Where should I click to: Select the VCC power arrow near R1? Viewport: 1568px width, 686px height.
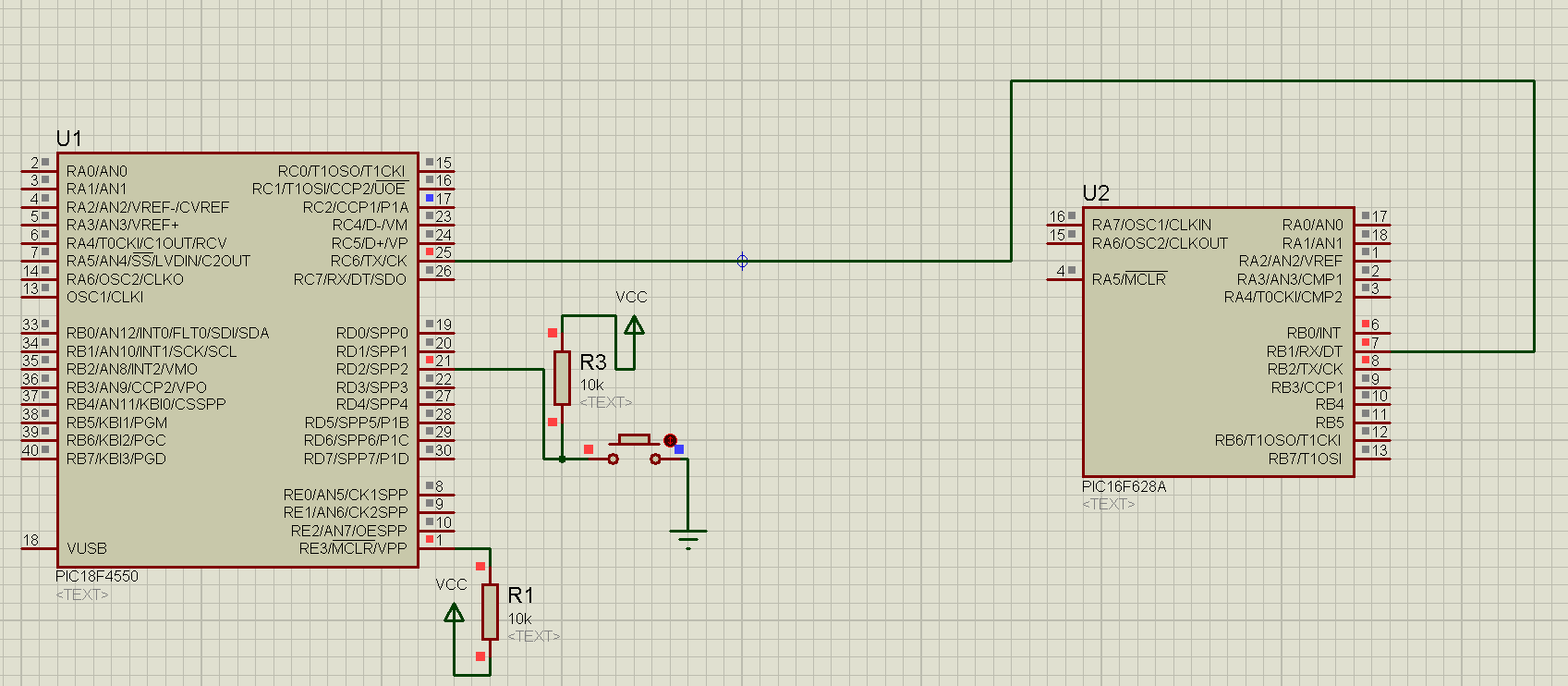click(454, 613)
